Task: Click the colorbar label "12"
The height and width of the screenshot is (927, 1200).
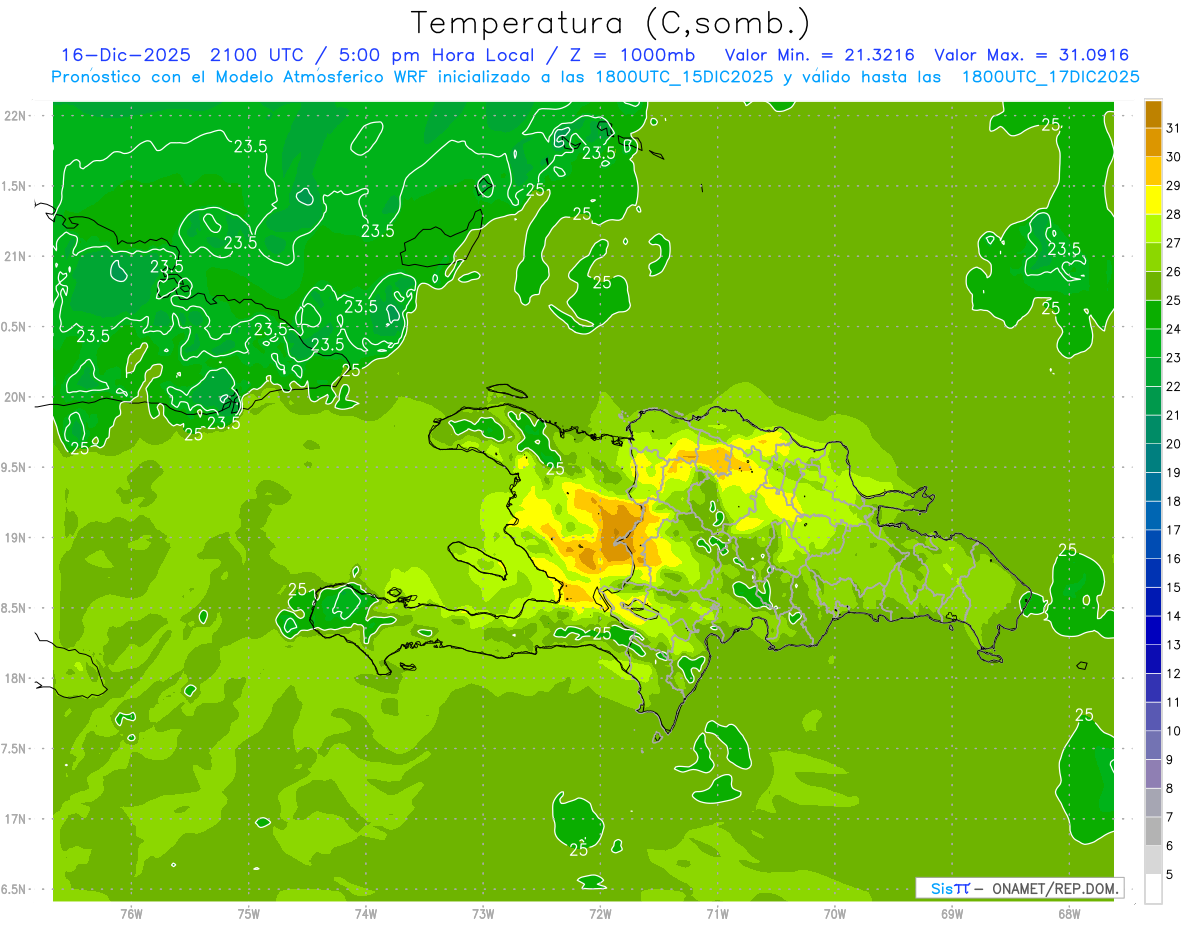Action: (1173, 674)
